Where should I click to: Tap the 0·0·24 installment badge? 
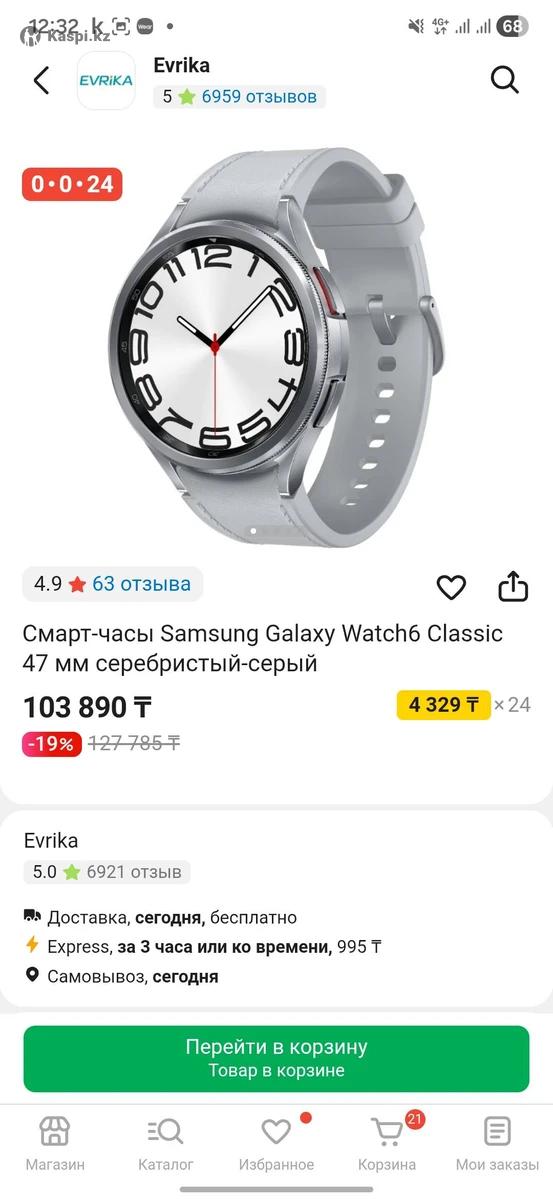click(72, 184)
